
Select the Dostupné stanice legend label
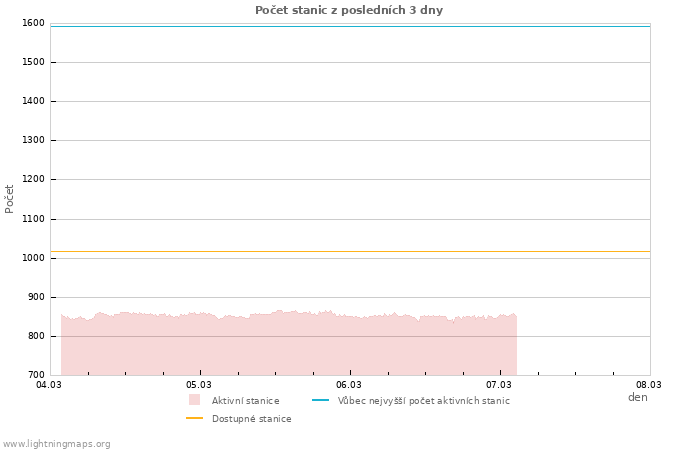pos(251,419)
